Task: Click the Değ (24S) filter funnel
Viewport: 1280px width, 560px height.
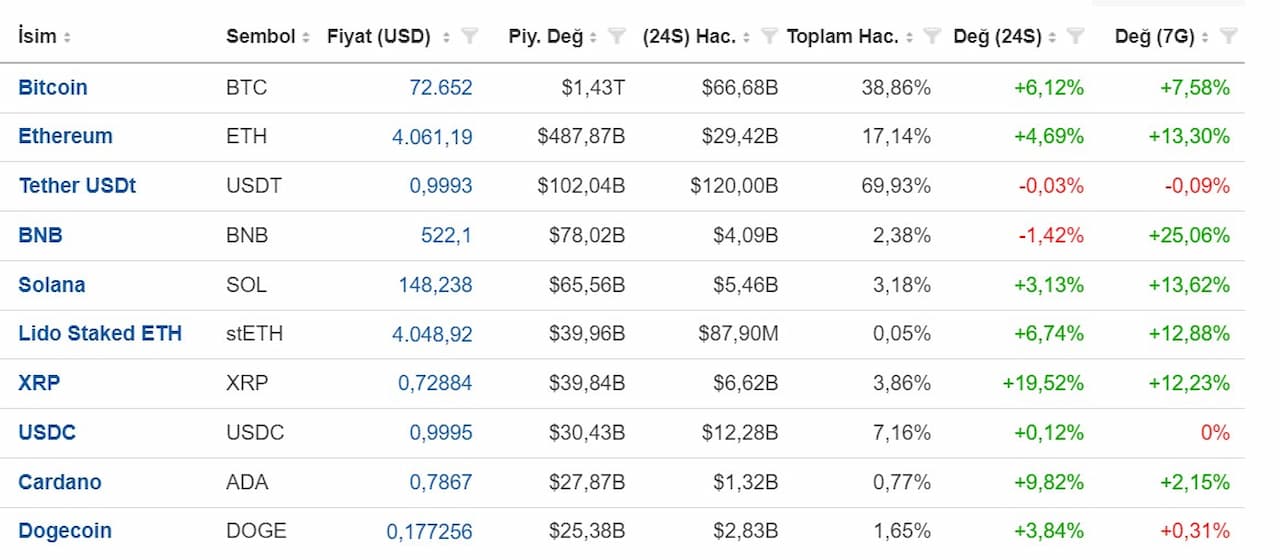Action: pos(1075,37)
